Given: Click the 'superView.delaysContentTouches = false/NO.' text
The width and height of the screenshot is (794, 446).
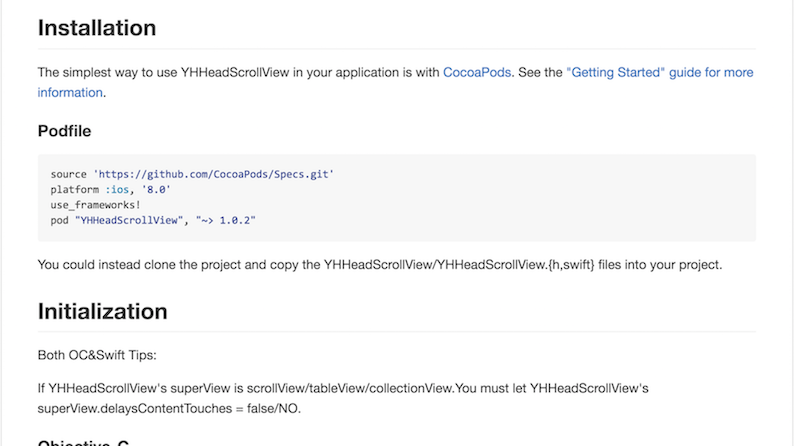Looking at the screenshot, I should point(169,409).
